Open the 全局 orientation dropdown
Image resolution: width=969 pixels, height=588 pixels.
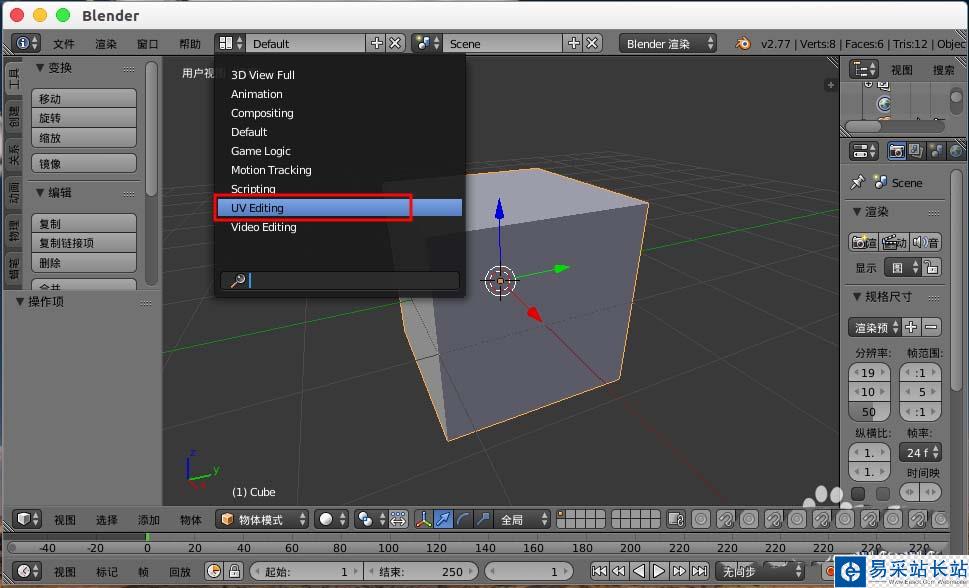[523, 519]
